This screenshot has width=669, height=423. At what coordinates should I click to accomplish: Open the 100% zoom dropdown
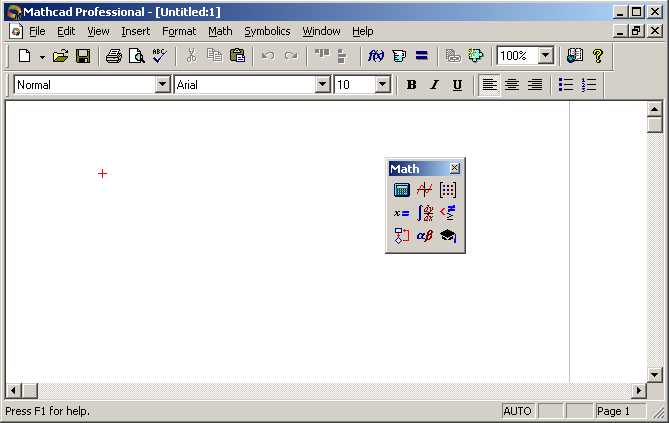[x=545, y=56]
